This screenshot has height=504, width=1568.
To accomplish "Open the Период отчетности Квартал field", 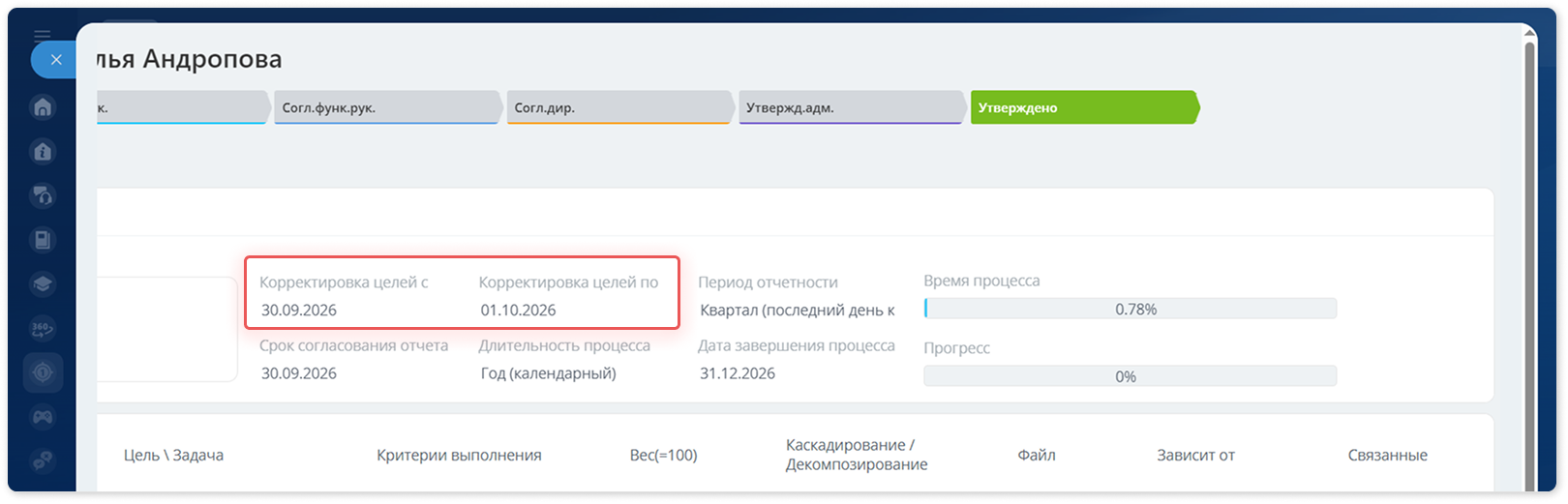I will (798, 311).
